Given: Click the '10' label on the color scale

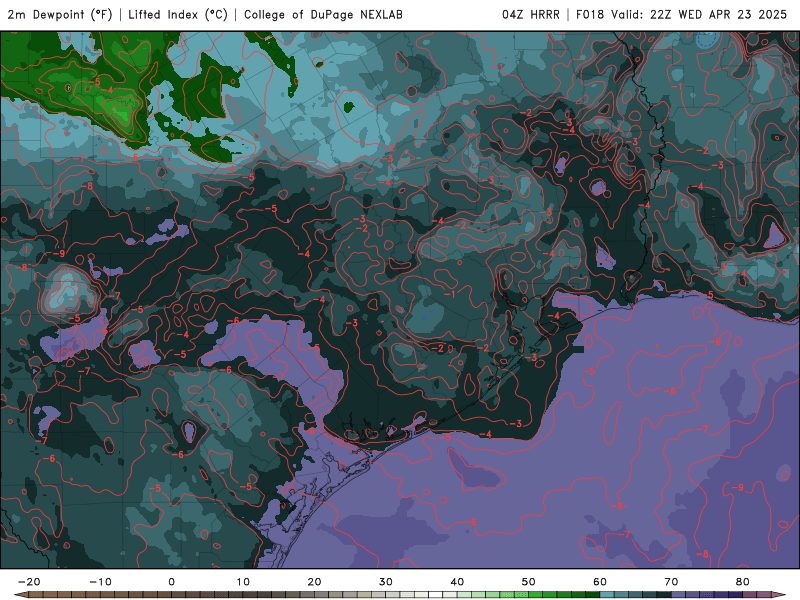Looking at the screenshot, I should 243,582.
